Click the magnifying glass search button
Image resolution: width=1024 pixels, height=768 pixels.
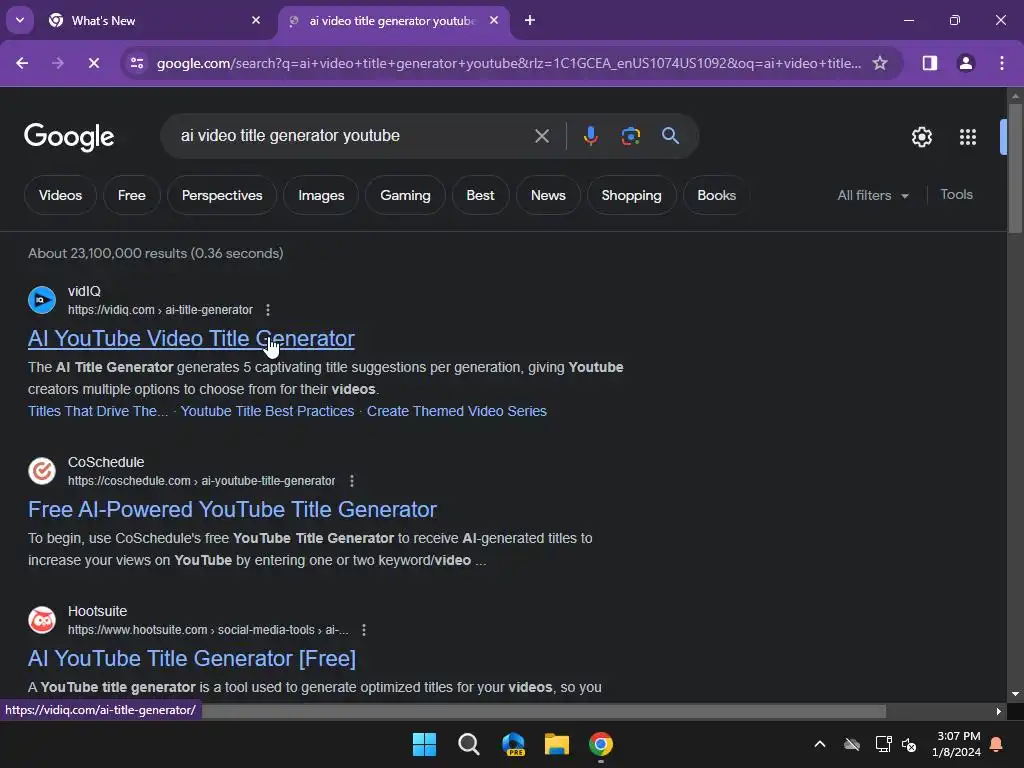tap(670, 136)
